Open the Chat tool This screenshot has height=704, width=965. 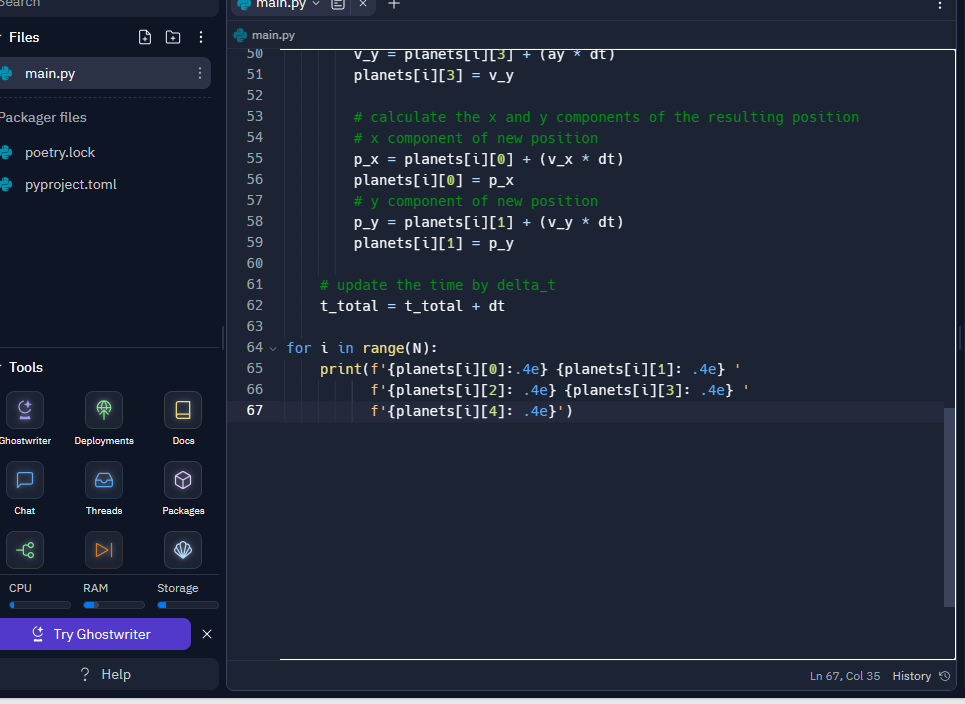click(24, 480)
